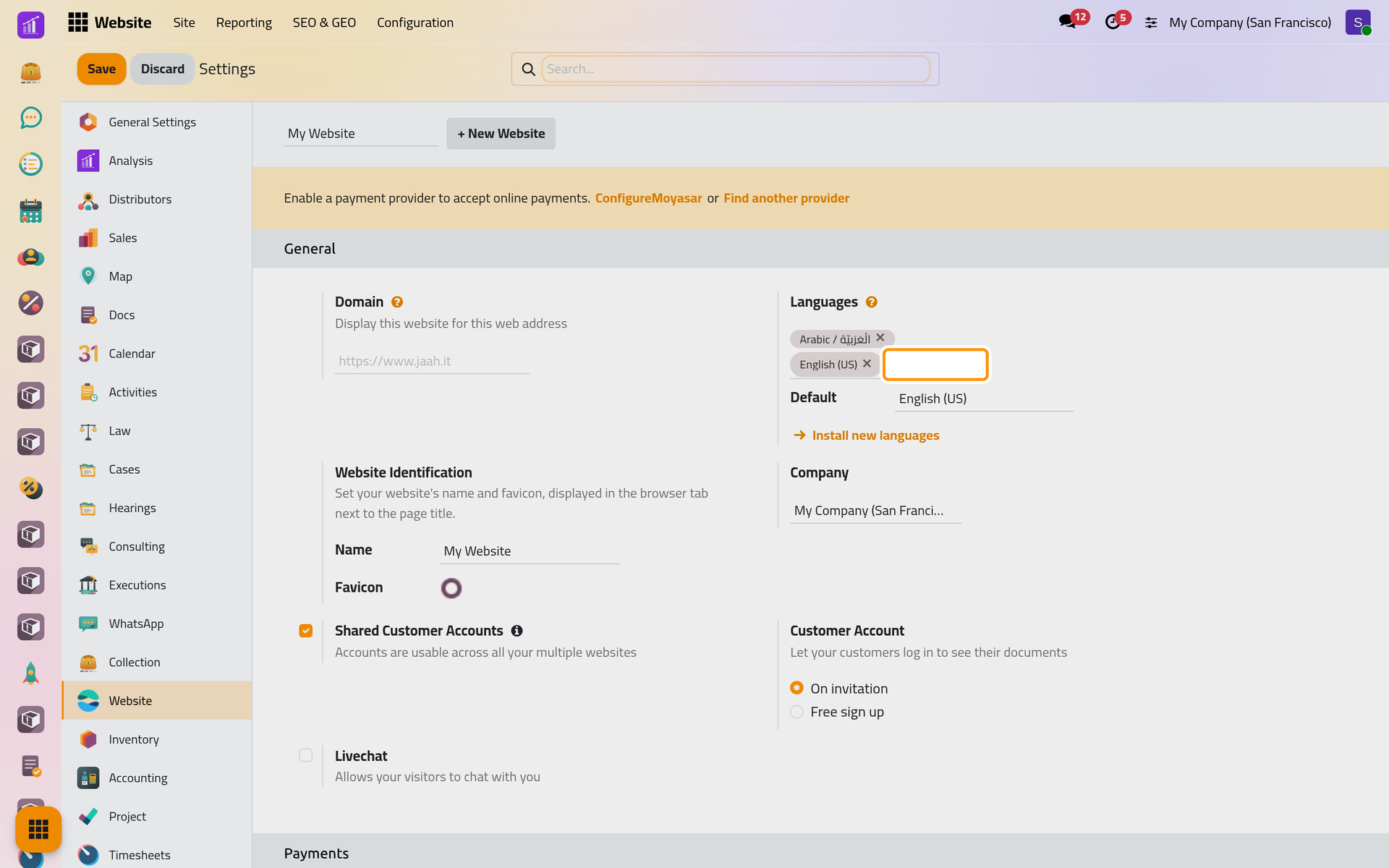Open the My Website selector dropdown

pyautogui.click(x=361, y=133)
